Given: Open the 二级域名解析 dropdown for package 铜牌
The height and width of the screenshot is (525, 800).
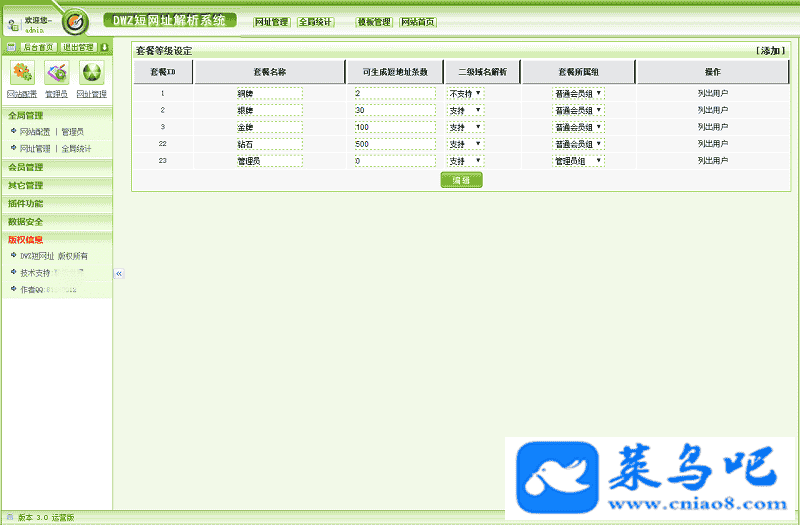Looking at the screenshot, I should click(x=465, y=93).
